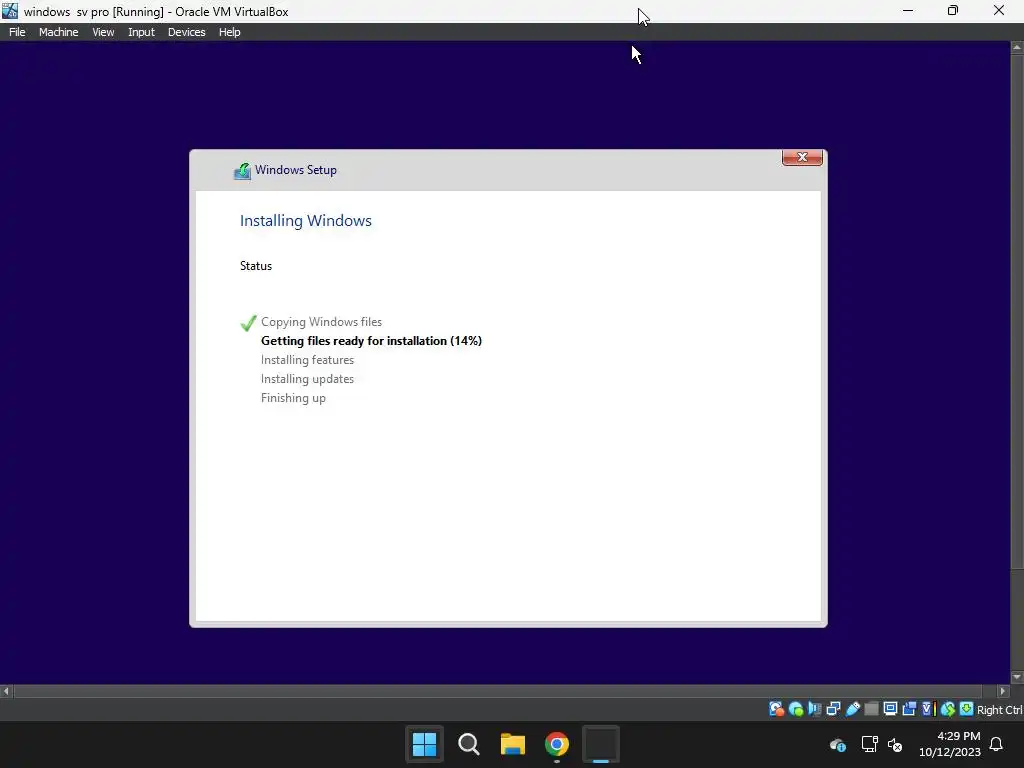Click the Right Ctrl host key label
Image resolution: width=1024 pixels, height=768 pixels.
tap(1000, 710)
